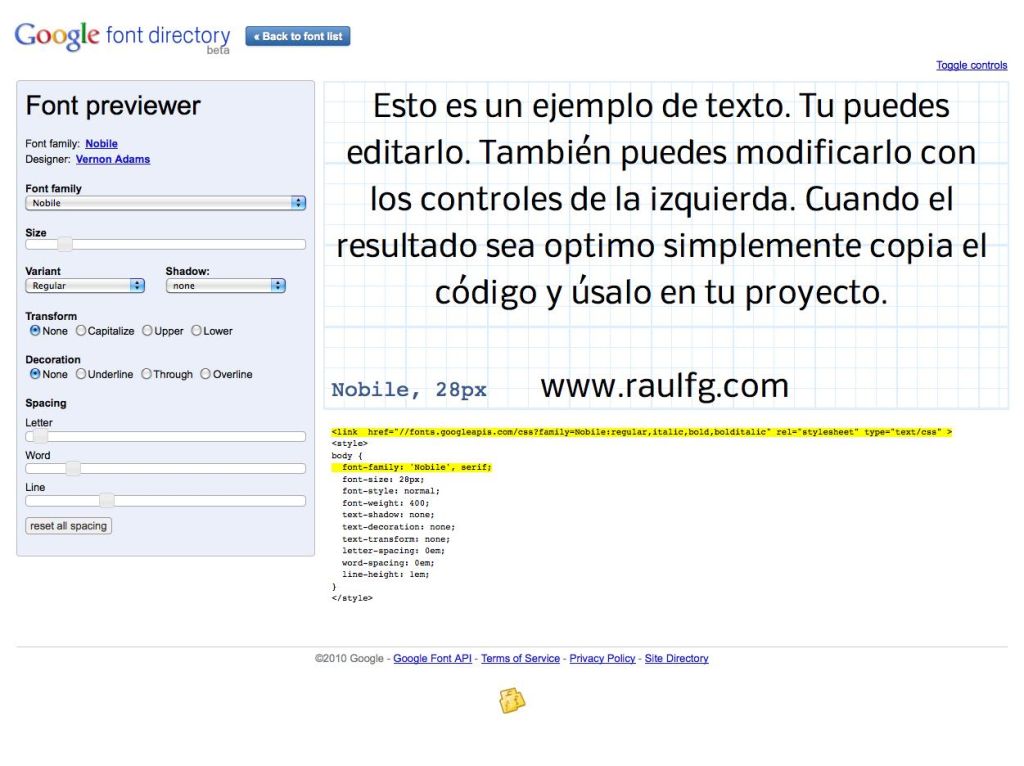Viewport: 1024px width, 766px height.
Task: Select the Upper transform option
Action: (x=147, y=330)
